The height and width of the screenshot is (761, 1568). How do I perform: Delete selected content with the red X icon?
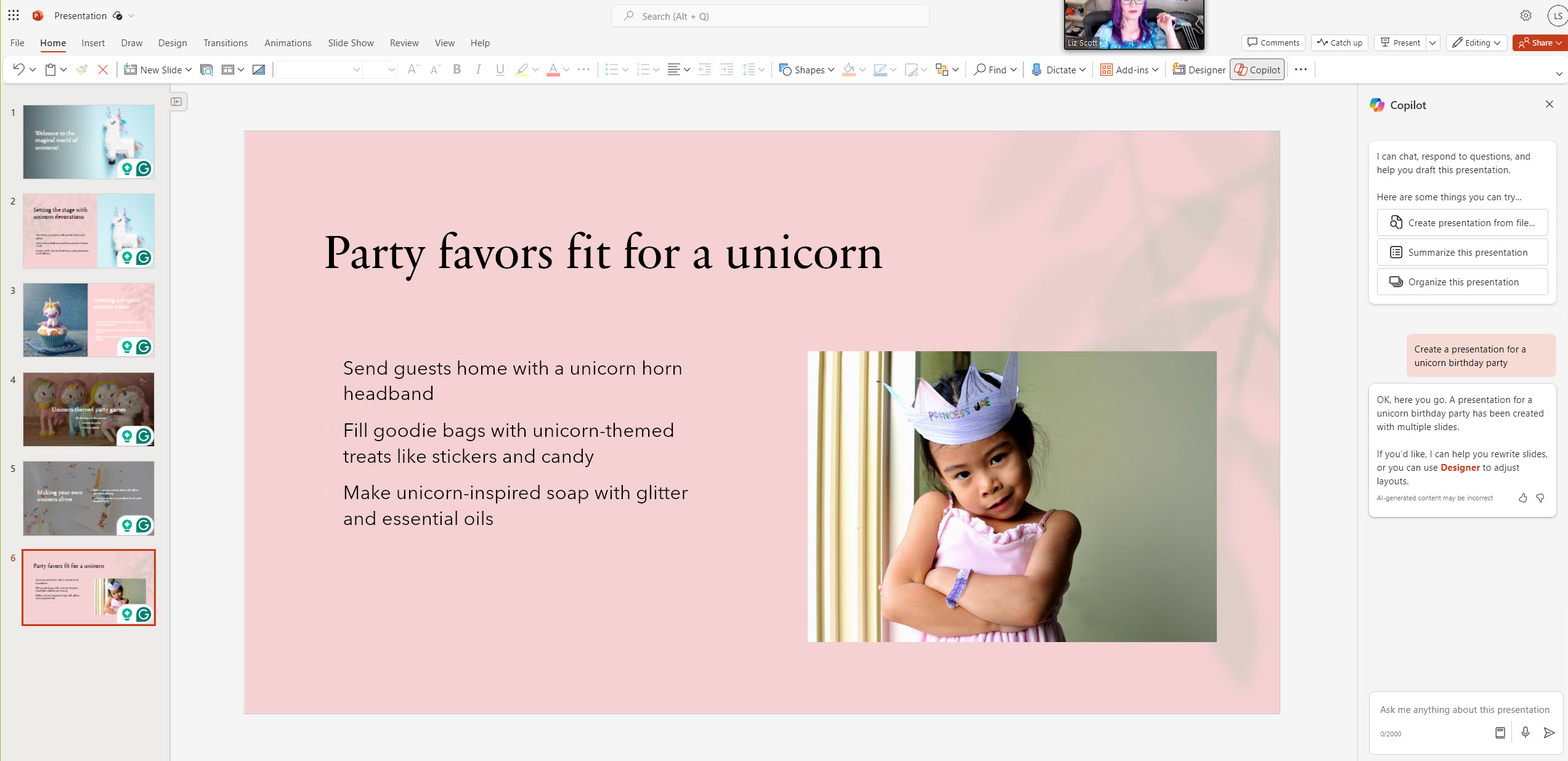pos(103,69)
